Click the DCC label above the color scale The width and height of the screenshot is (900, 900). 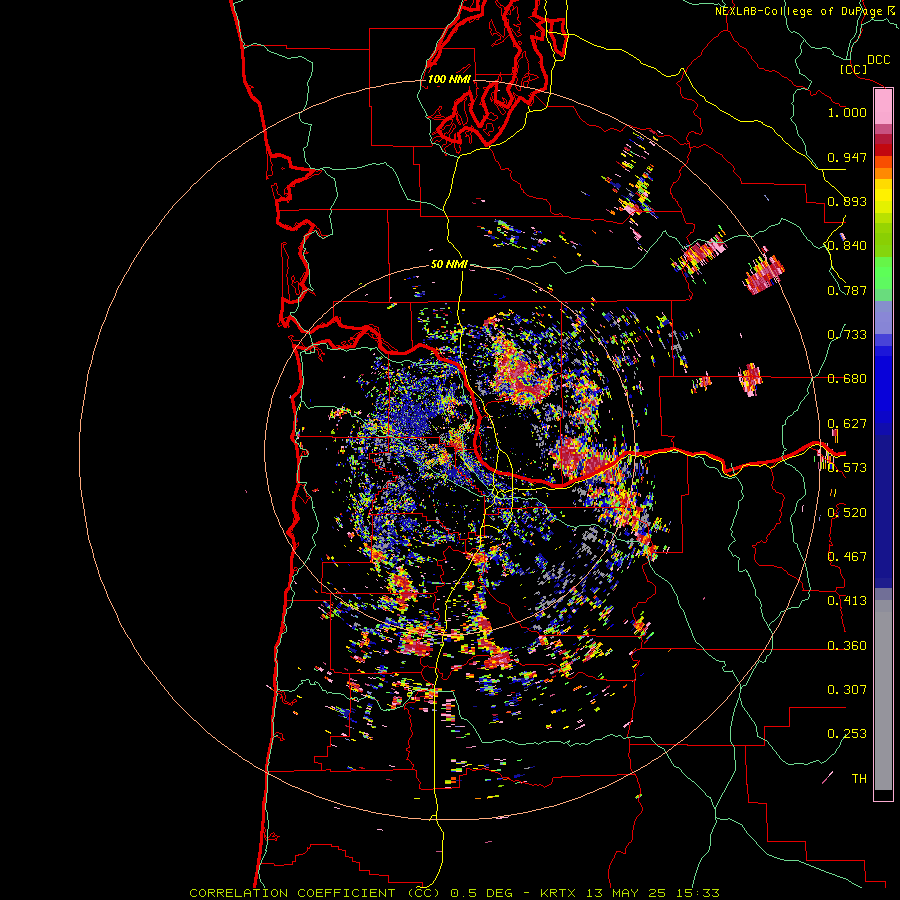[878, 60]
